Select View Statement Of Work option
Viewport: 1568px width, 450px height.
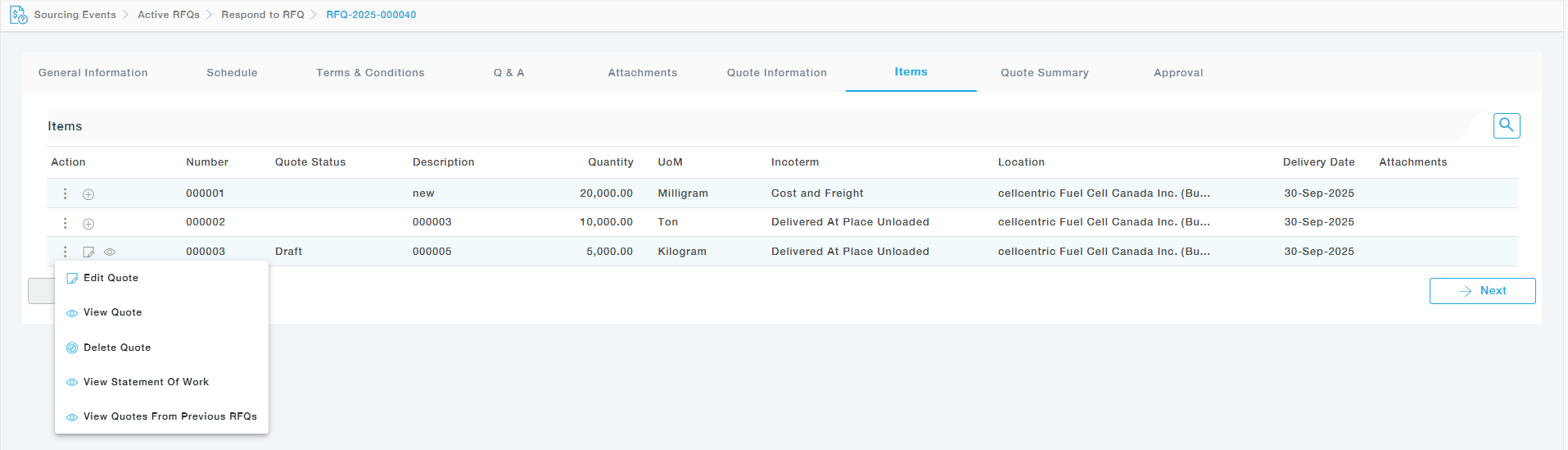[146, 382]
